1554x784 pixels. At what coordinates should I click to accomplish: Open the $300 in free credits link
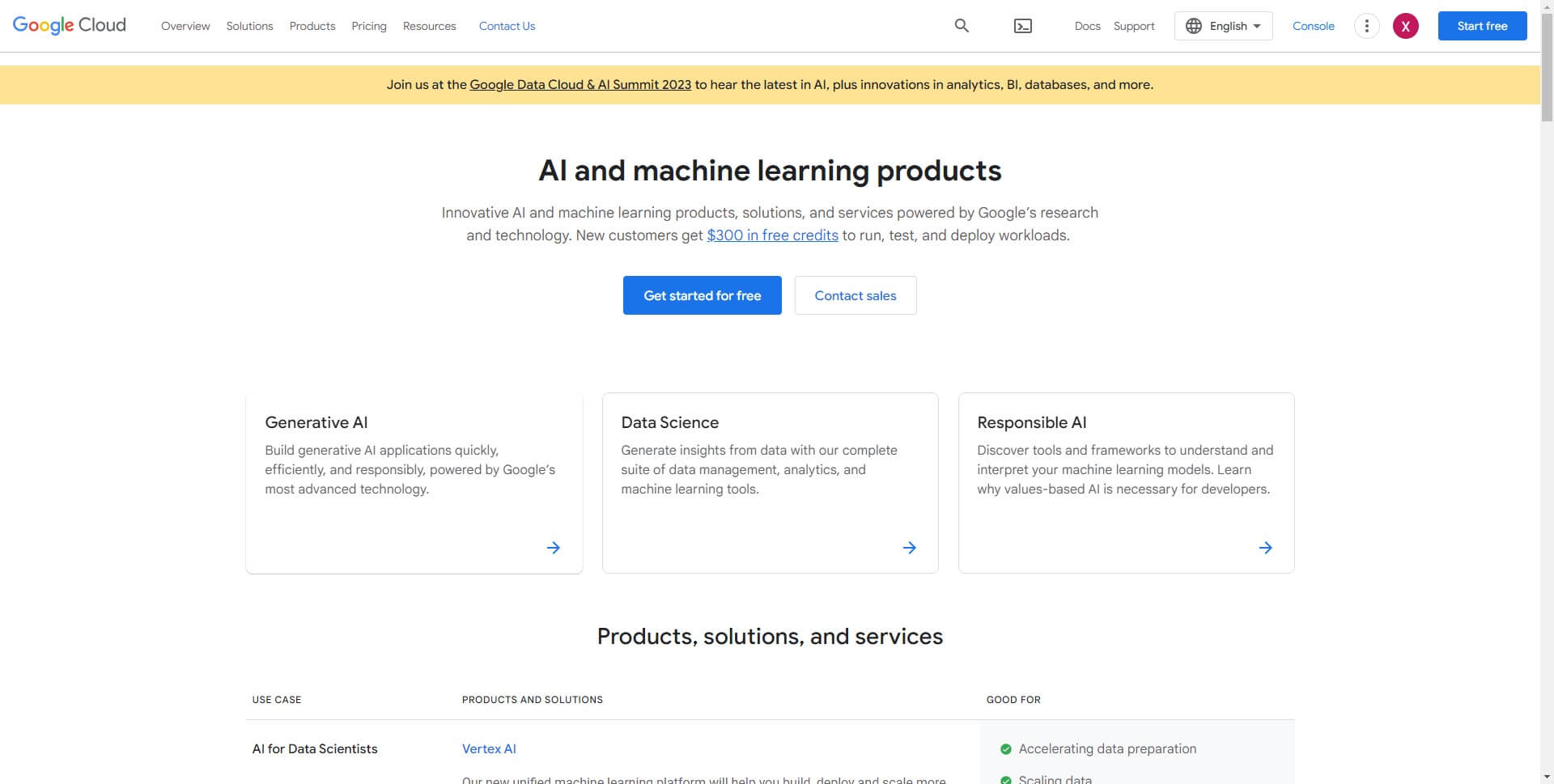773,235
